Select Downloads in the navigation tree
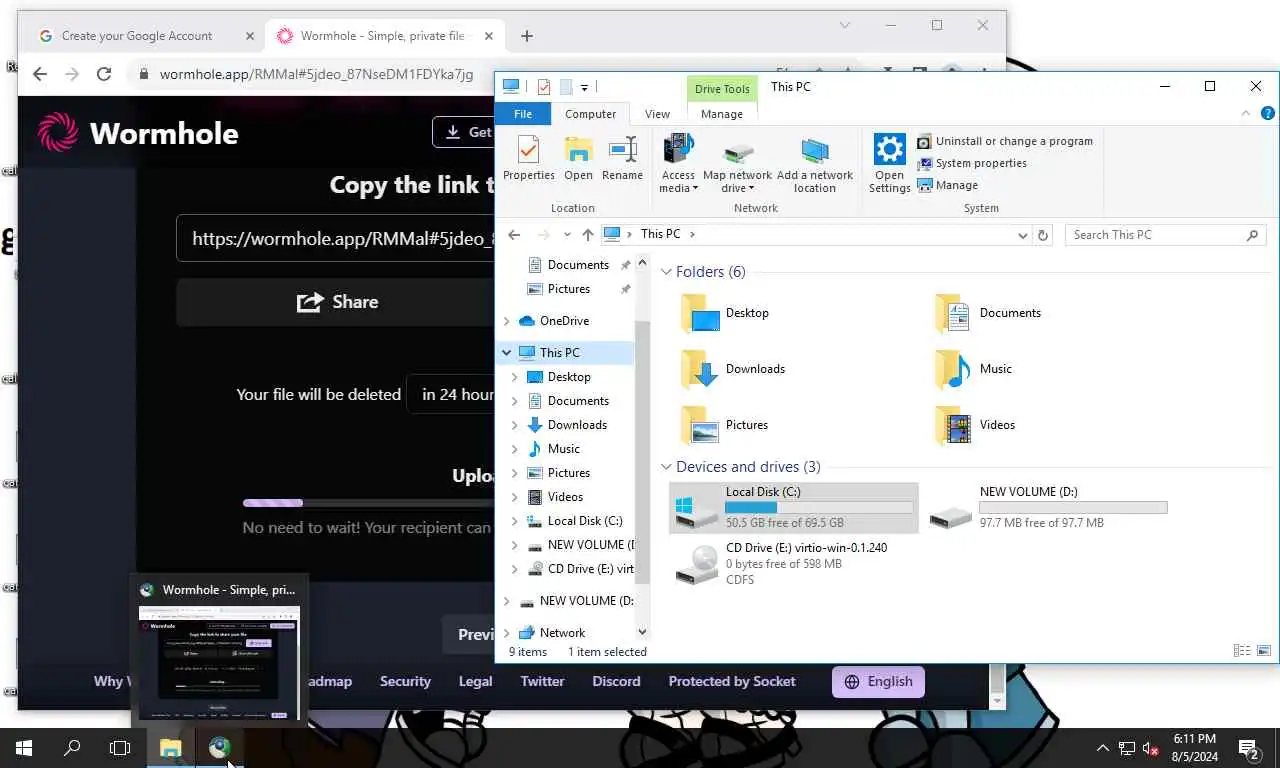Screen dimensions: 1280x768 [x=577, y=425]
